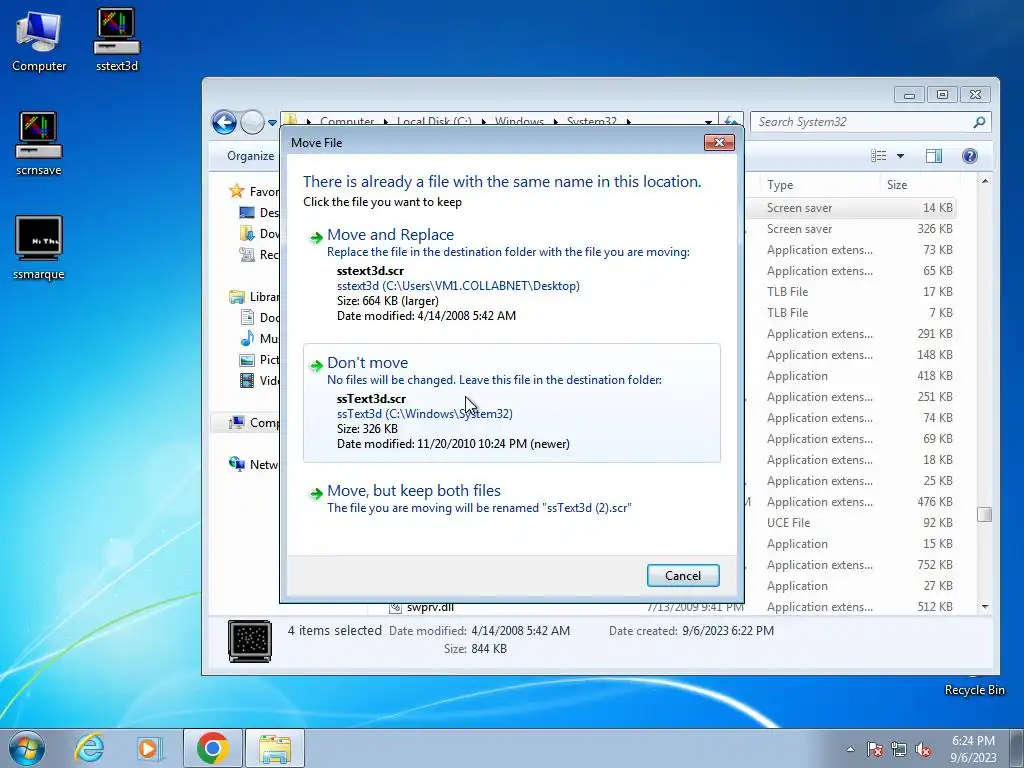Click Local Disk (C:) in address bar

[x=434, y=121]
